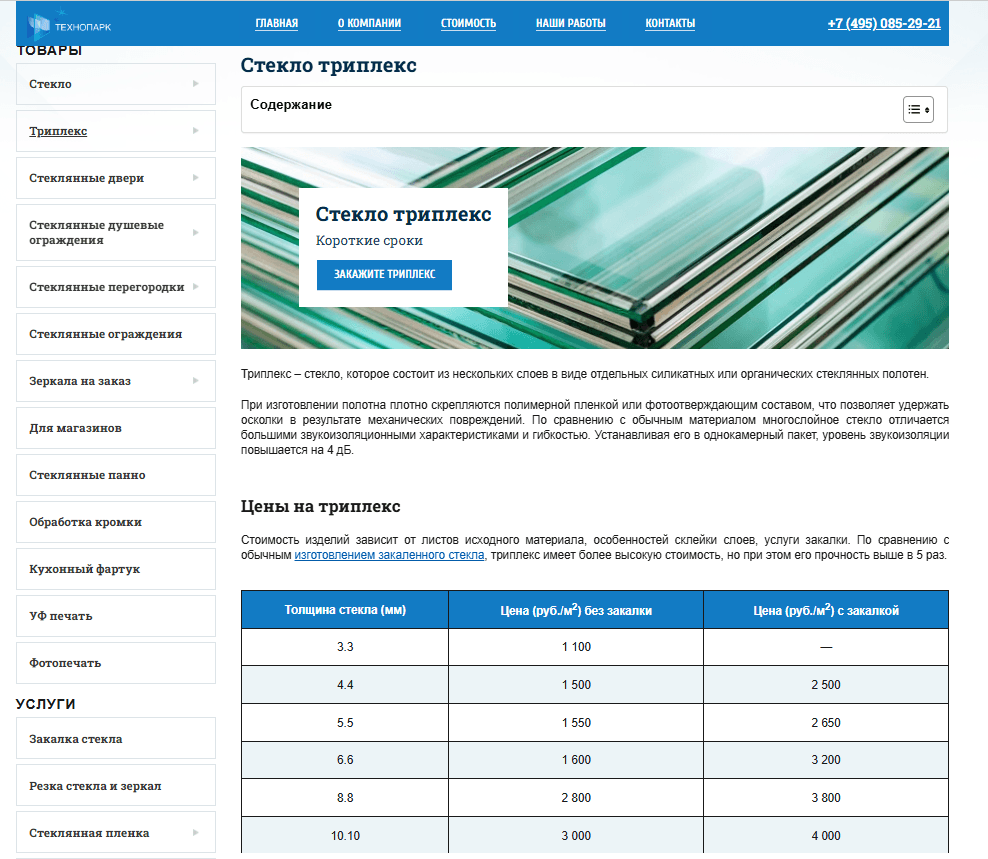The width and height of the screenshot is (988, 859).
Task: Go to Стоимость in top navigation
Action: point(468,23)
